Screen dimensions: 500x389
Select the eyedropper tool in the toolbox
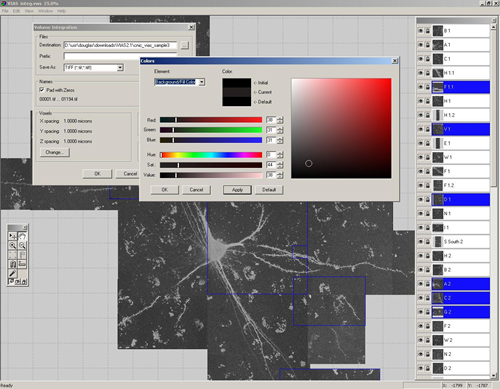[x=13, y=274]
